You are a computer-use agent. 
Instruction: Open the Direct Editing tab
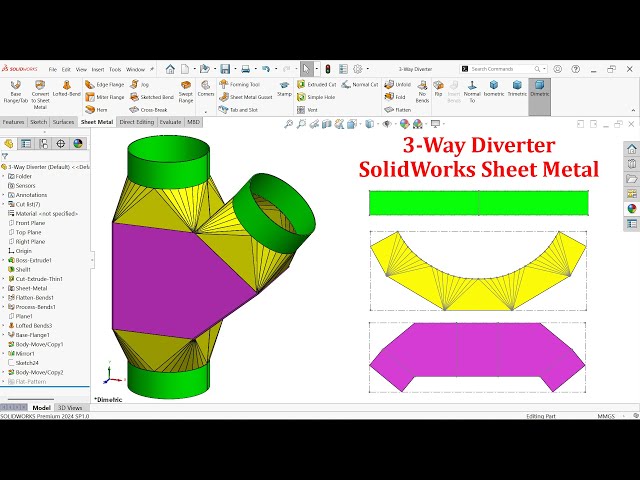click(x=137, y=122)
